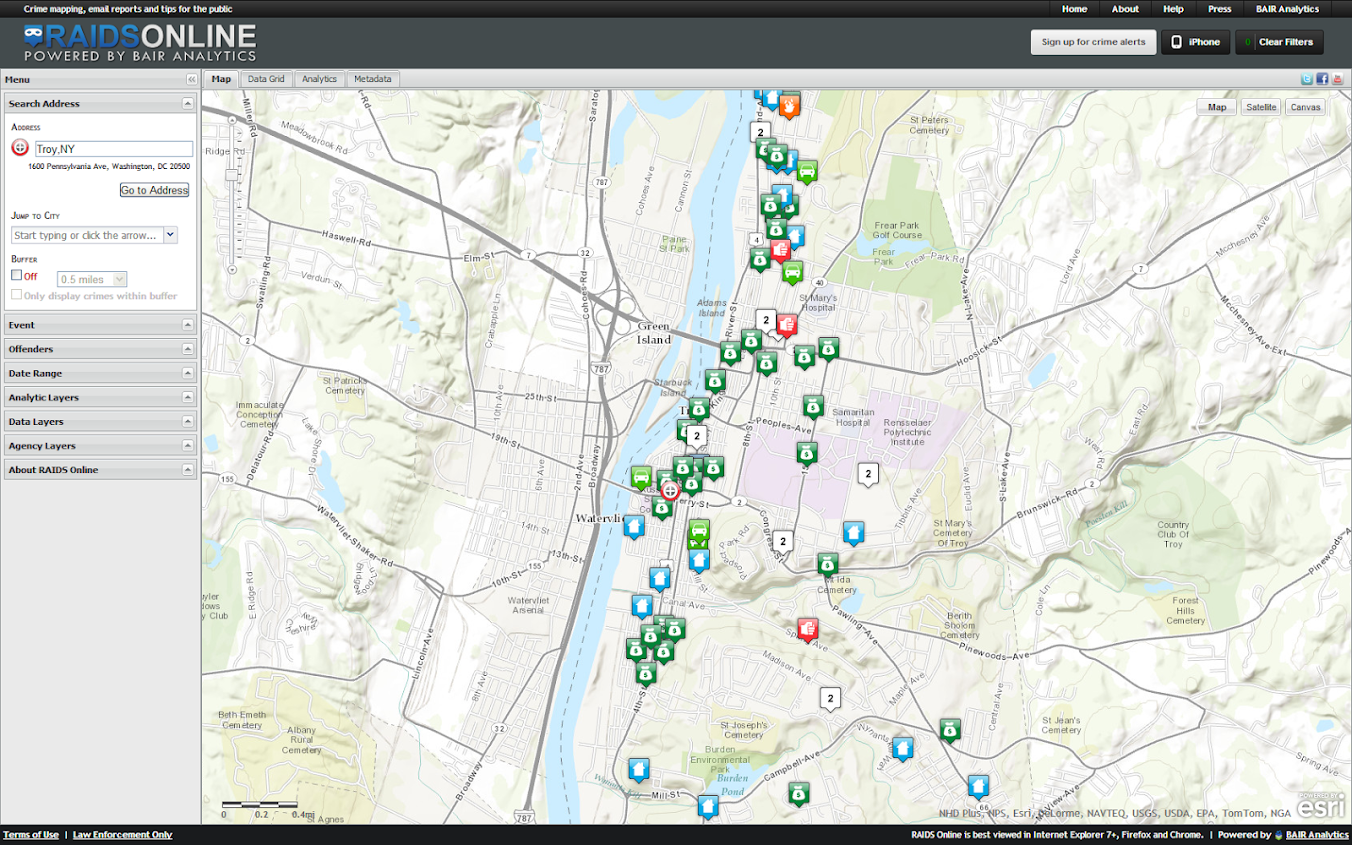Click the red address target marker on the map
Image resolution: width=1352 pixels, height=845 pixels.
pyautogui.click(x=670, y=491)
